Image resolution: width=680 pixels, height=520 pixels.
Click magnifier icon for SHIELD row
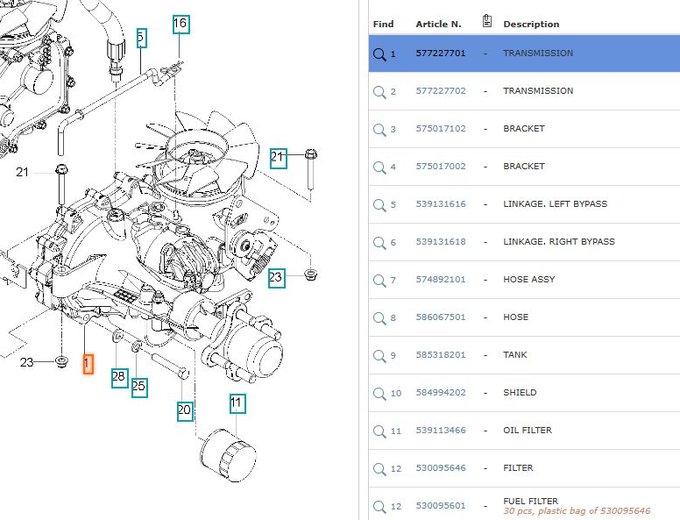pyautogui.click(x=379, y=394)
